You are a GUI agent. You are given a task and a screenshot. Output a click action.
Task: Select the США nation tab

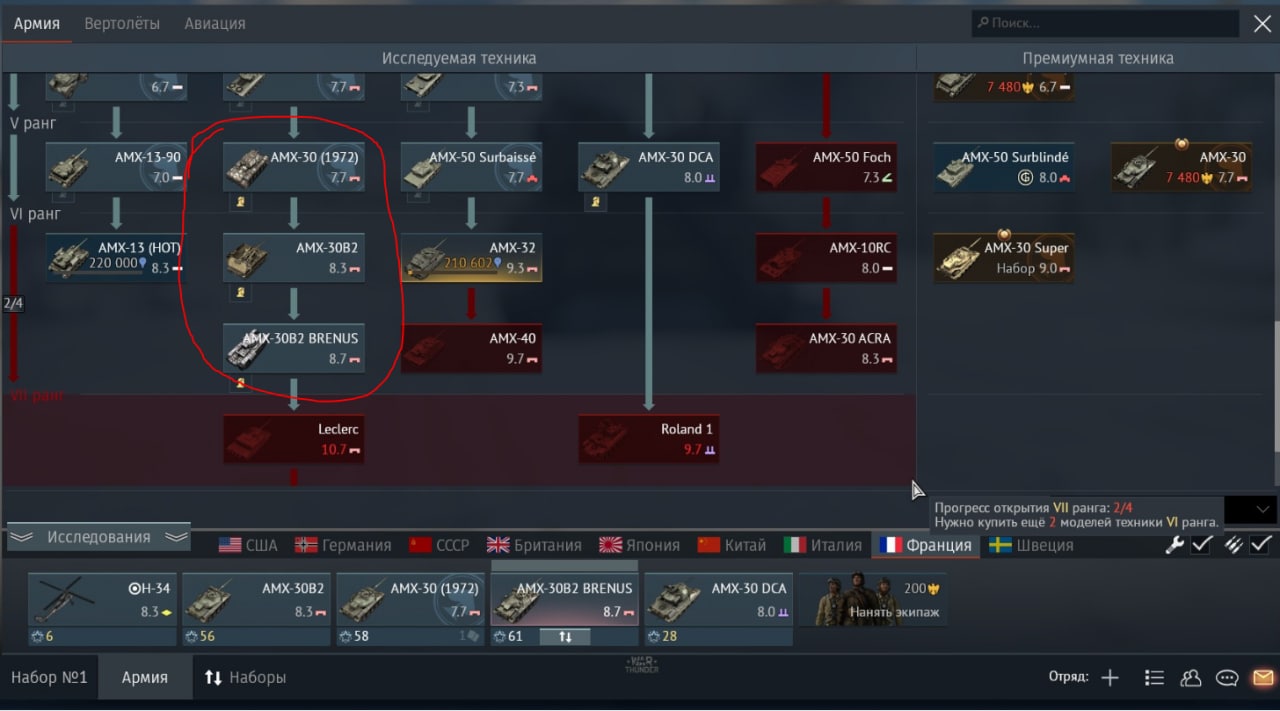pos(249,545)
